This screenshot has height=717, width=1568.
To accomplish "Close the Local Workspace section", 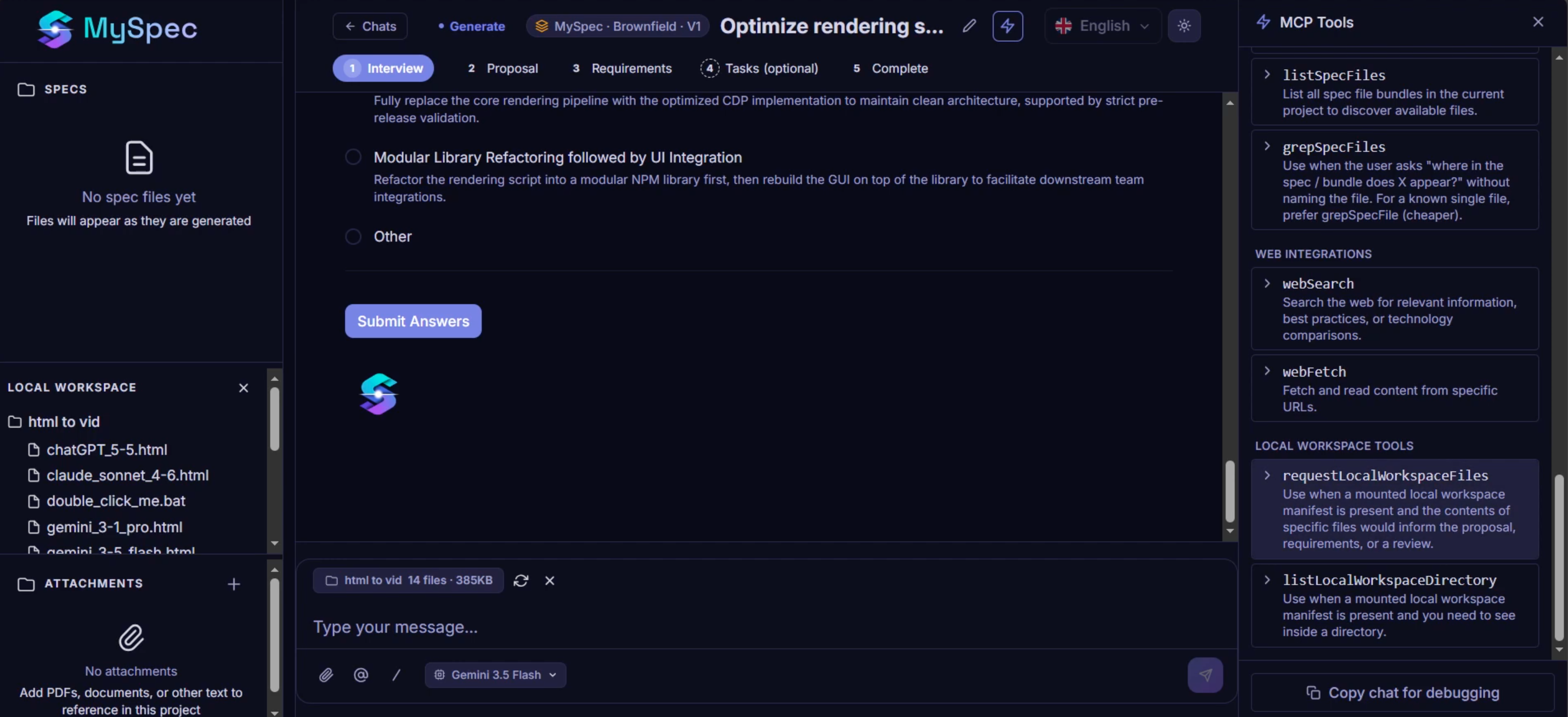I will 244,388.
